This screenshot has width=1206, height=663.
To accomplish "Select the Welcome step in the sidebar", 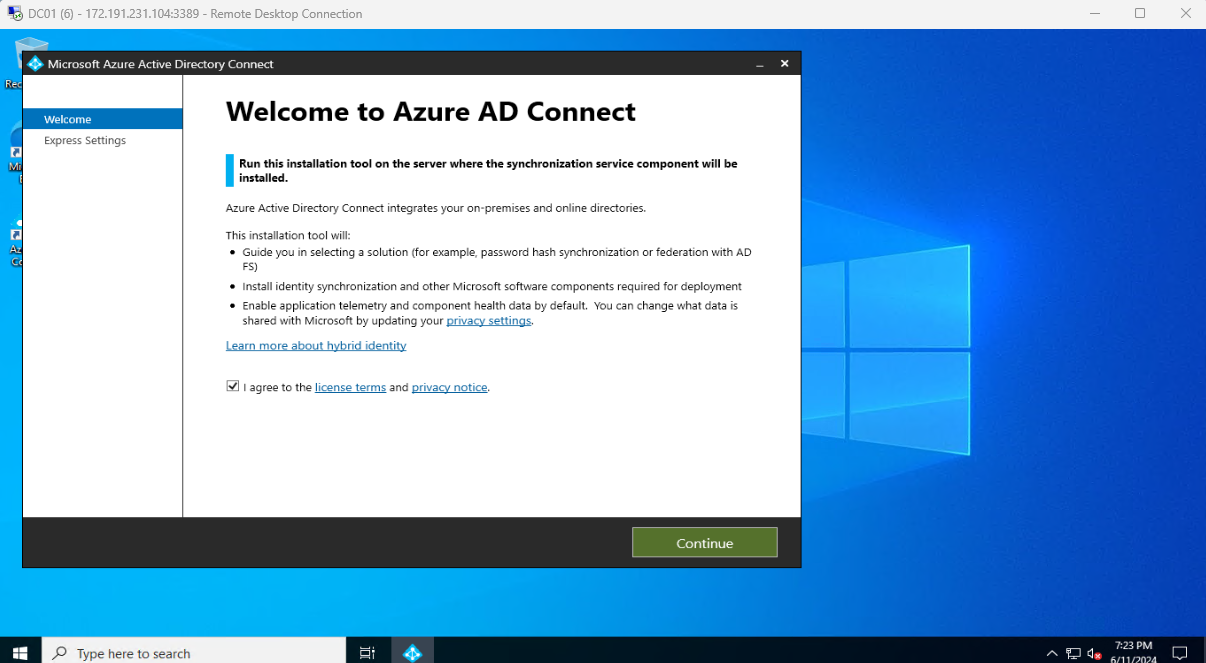I will [x=102, y=119].
